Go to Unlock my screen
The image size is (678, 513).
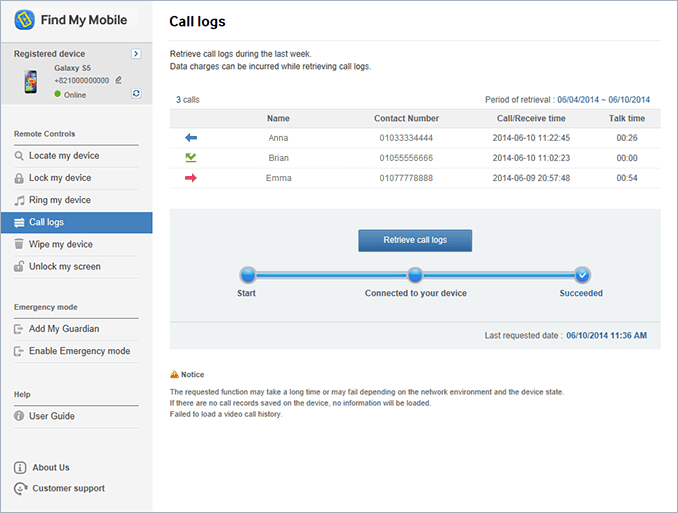click(64, 267)
